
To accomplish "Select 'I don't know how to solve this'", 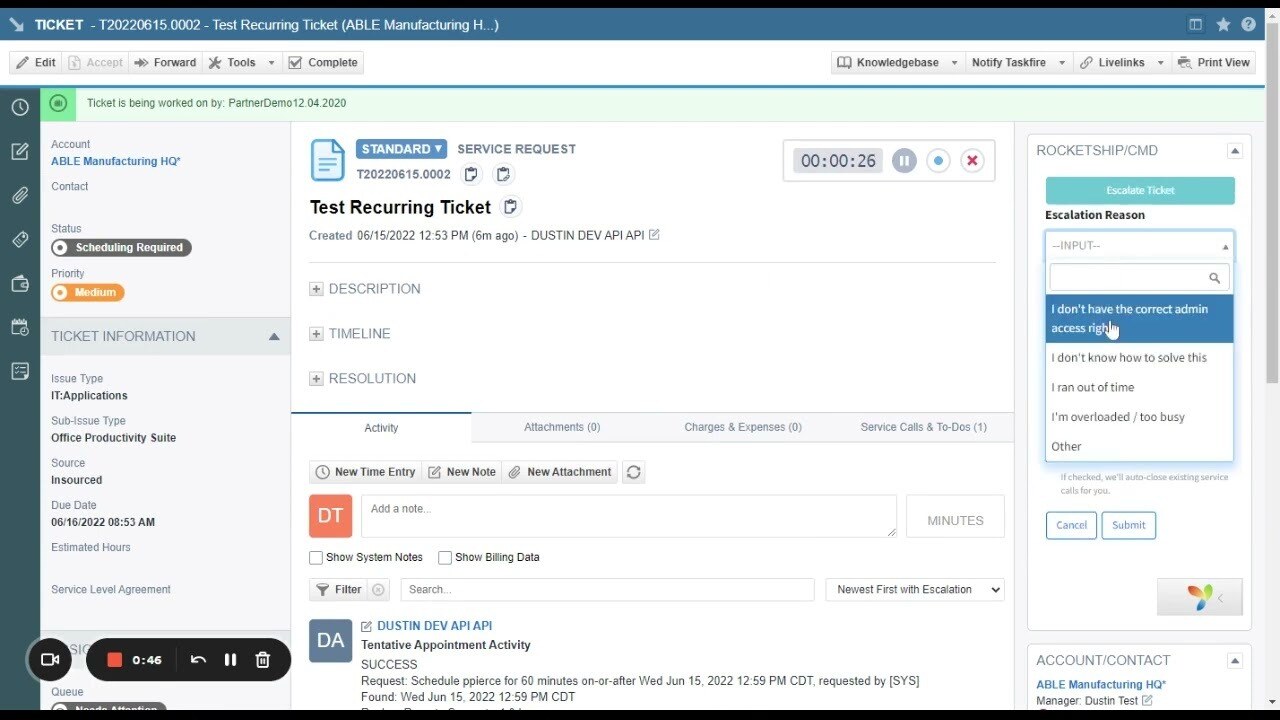I will click(1140, 358).
